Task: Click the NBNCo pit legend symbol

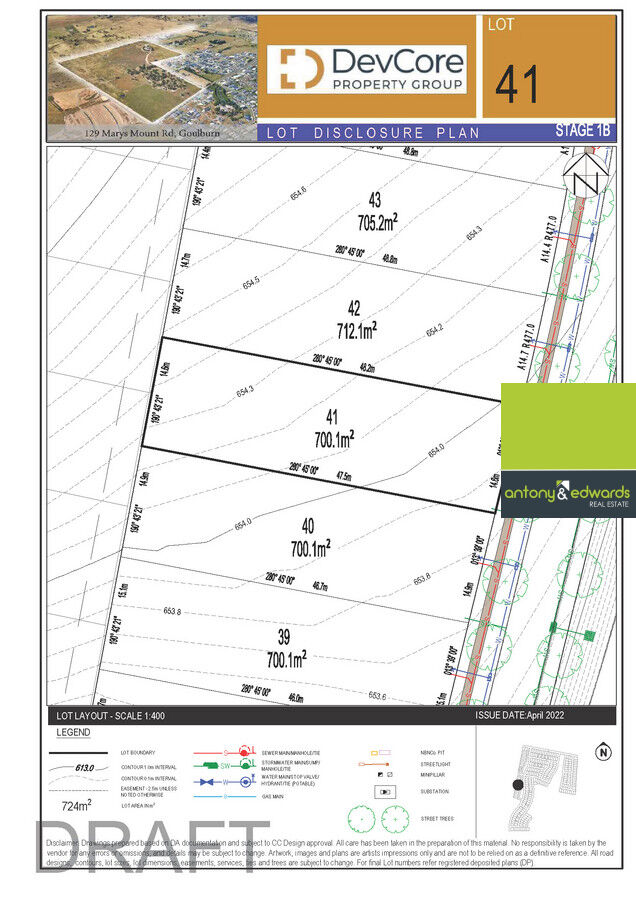Action: click(381, 752)
